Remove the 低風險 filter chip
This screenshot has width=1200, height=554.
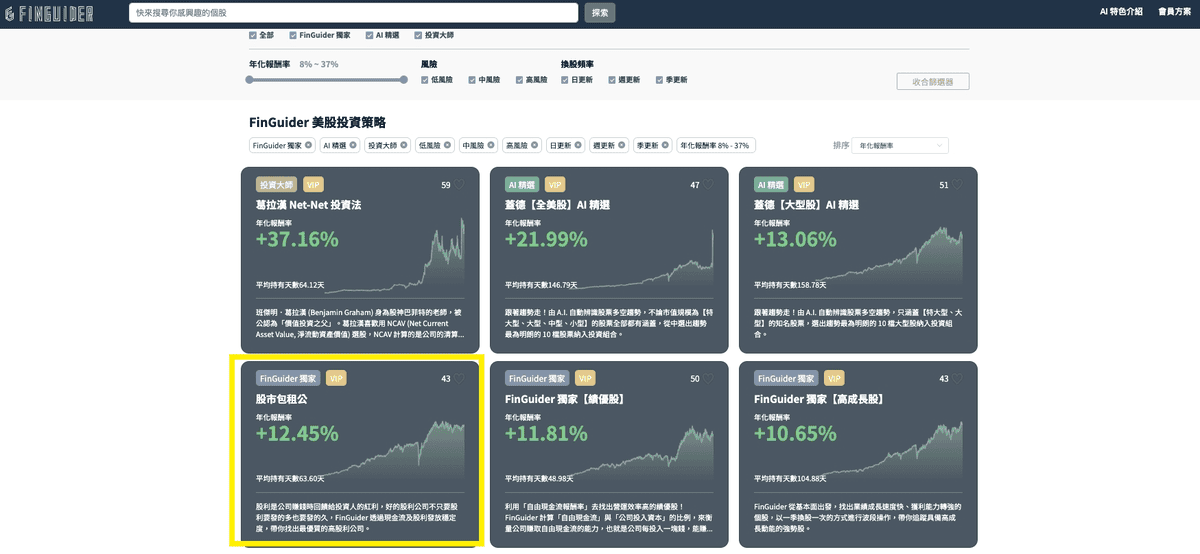(448, 145)
